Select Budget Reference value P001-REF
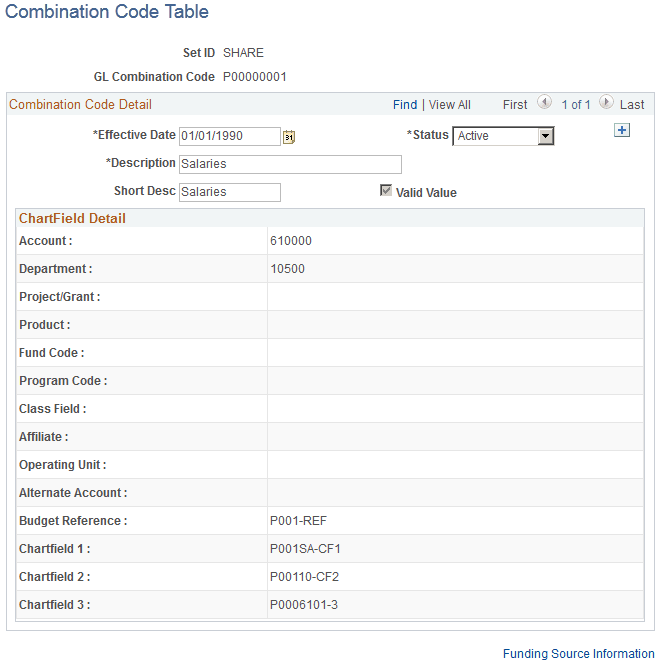 click(298, 521)
